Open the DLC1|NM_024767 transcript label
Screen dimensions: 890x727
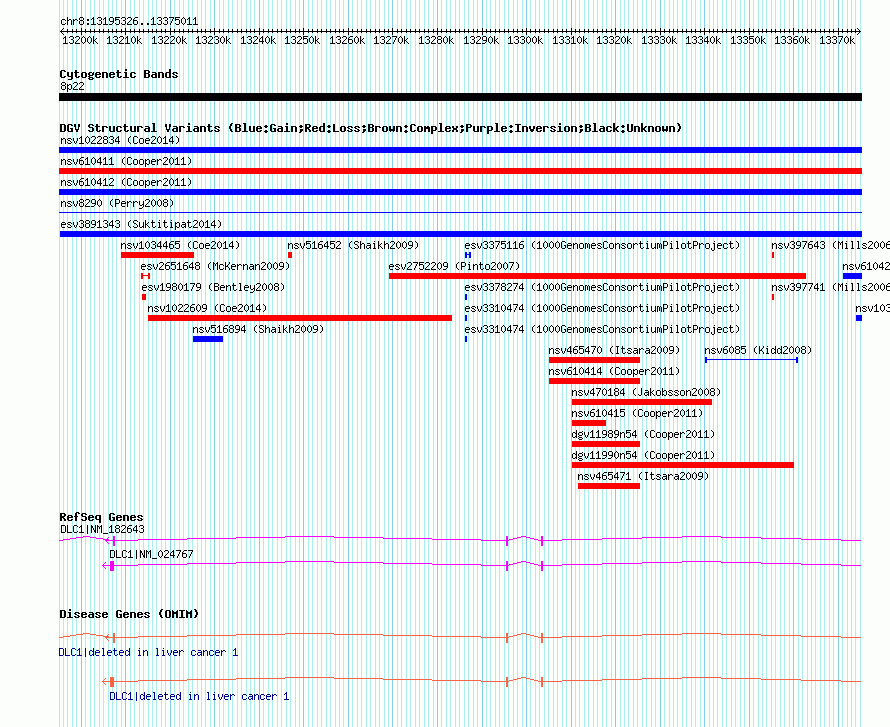point(151,554)
